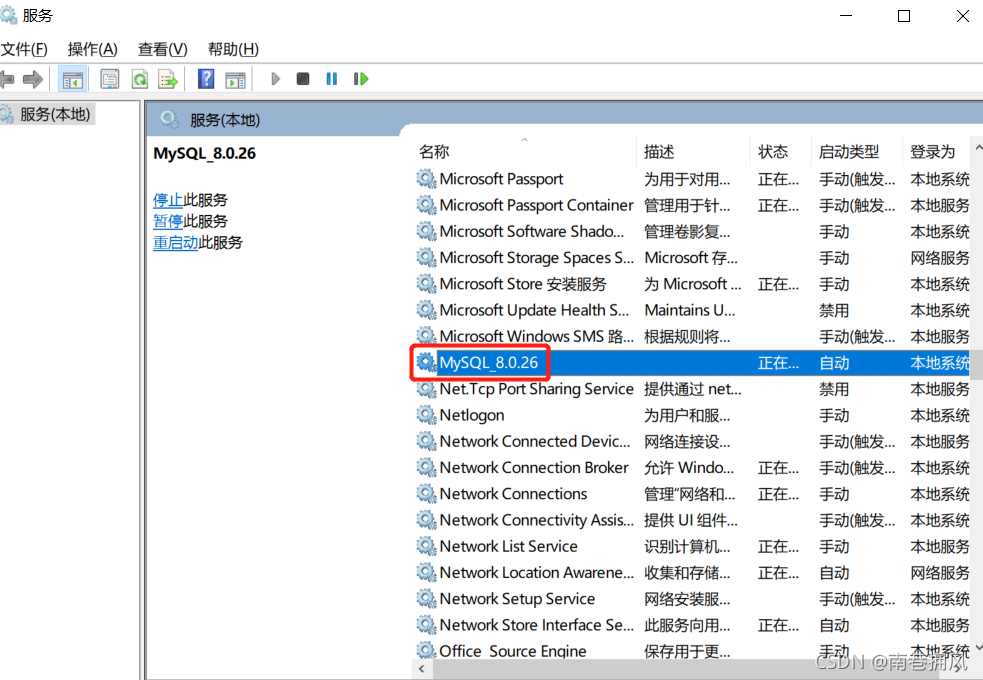Viewport: 983px width, 680px height.
Task: Click 禁用 startup type of Net.Tcp row
Action: (x=834, y=389)
